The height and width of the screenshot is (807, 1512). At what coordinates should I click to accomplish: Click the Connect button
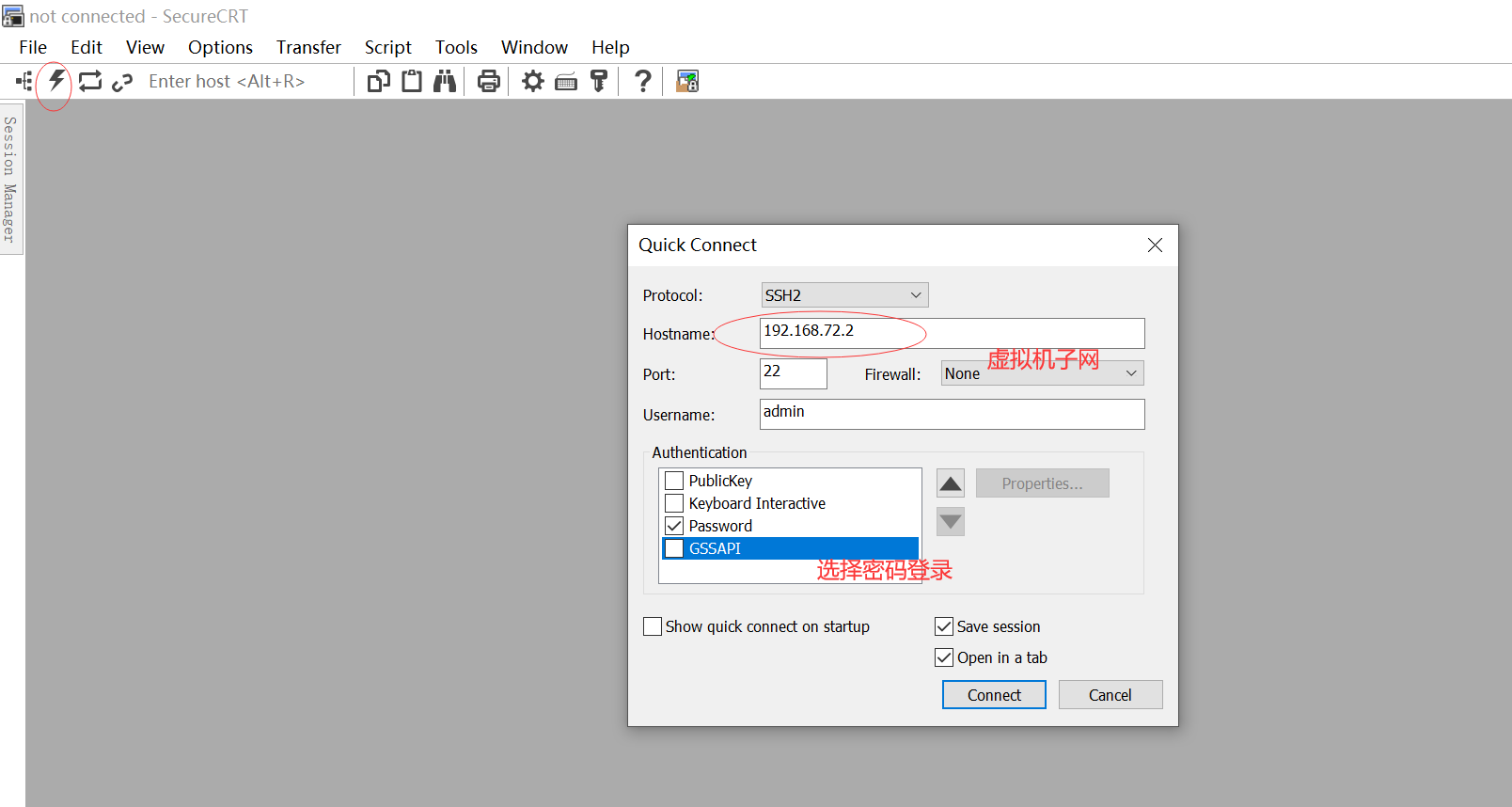pyautogui.click(x=994, y=695)
